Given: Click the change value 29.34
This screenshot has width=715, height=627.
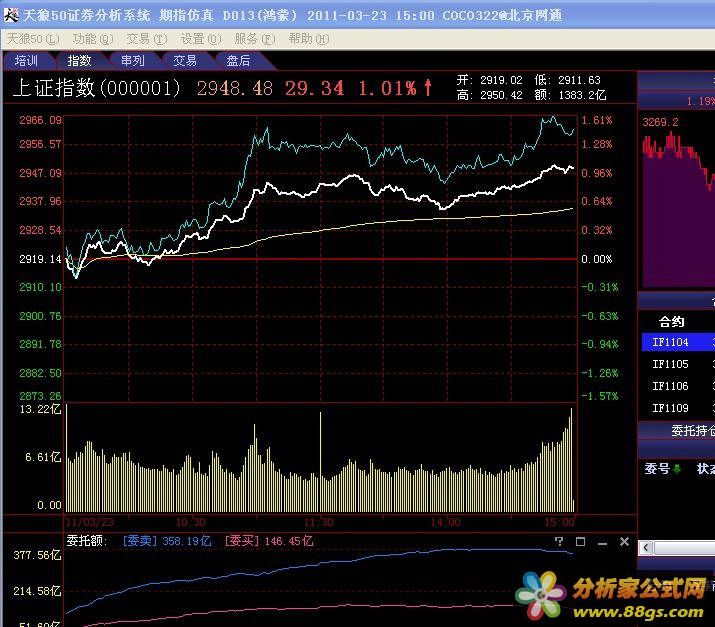Looking at the screenshot, I should click(315, 88).
